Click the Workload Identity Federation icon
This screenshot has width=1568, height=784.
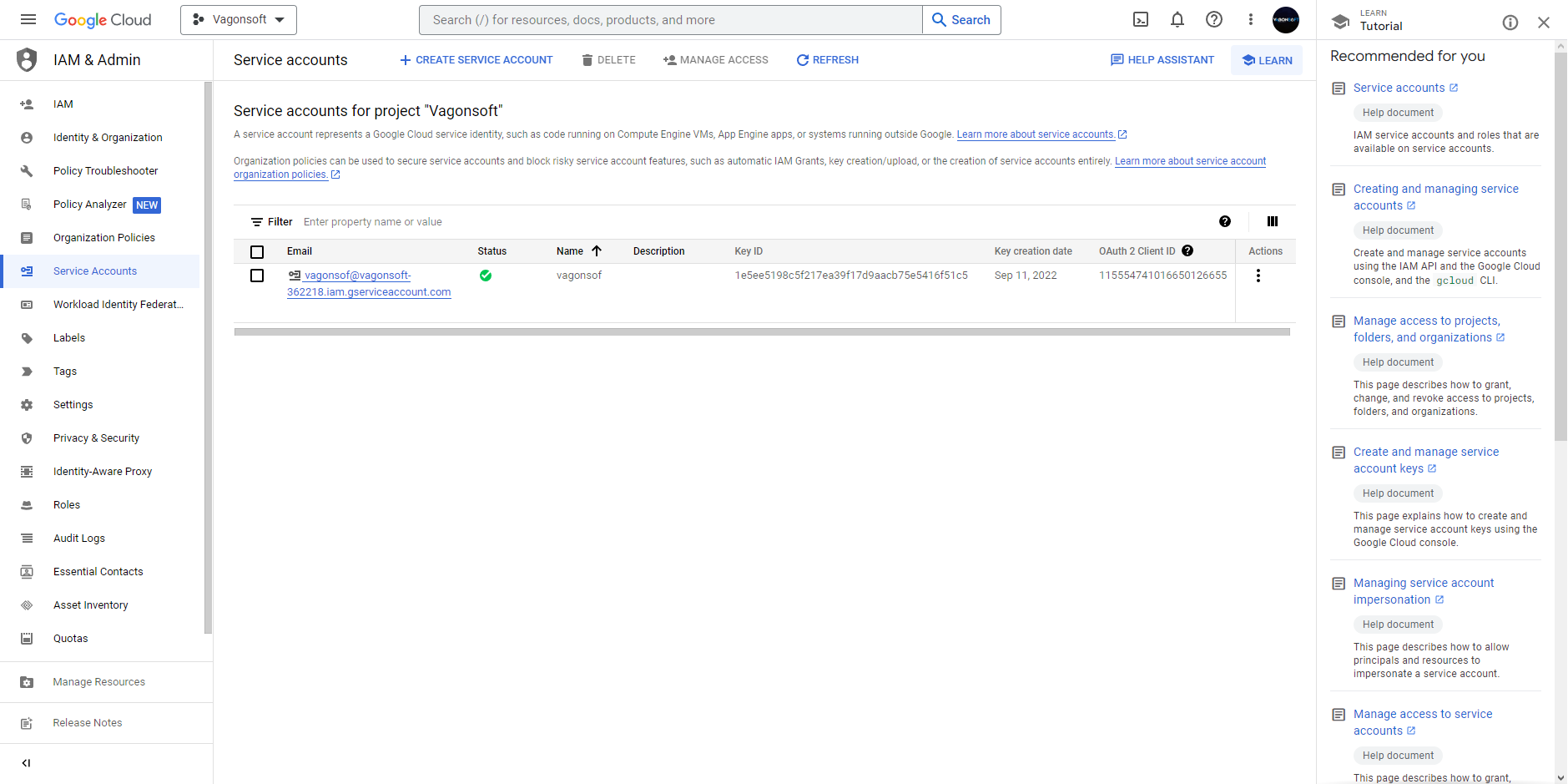click(27, 305)
